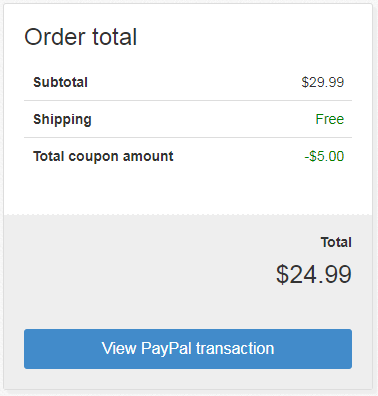Click the word transaction on the blue button
Image resolution: width=378 pixels, height=396 pixels.
[235, 349]
